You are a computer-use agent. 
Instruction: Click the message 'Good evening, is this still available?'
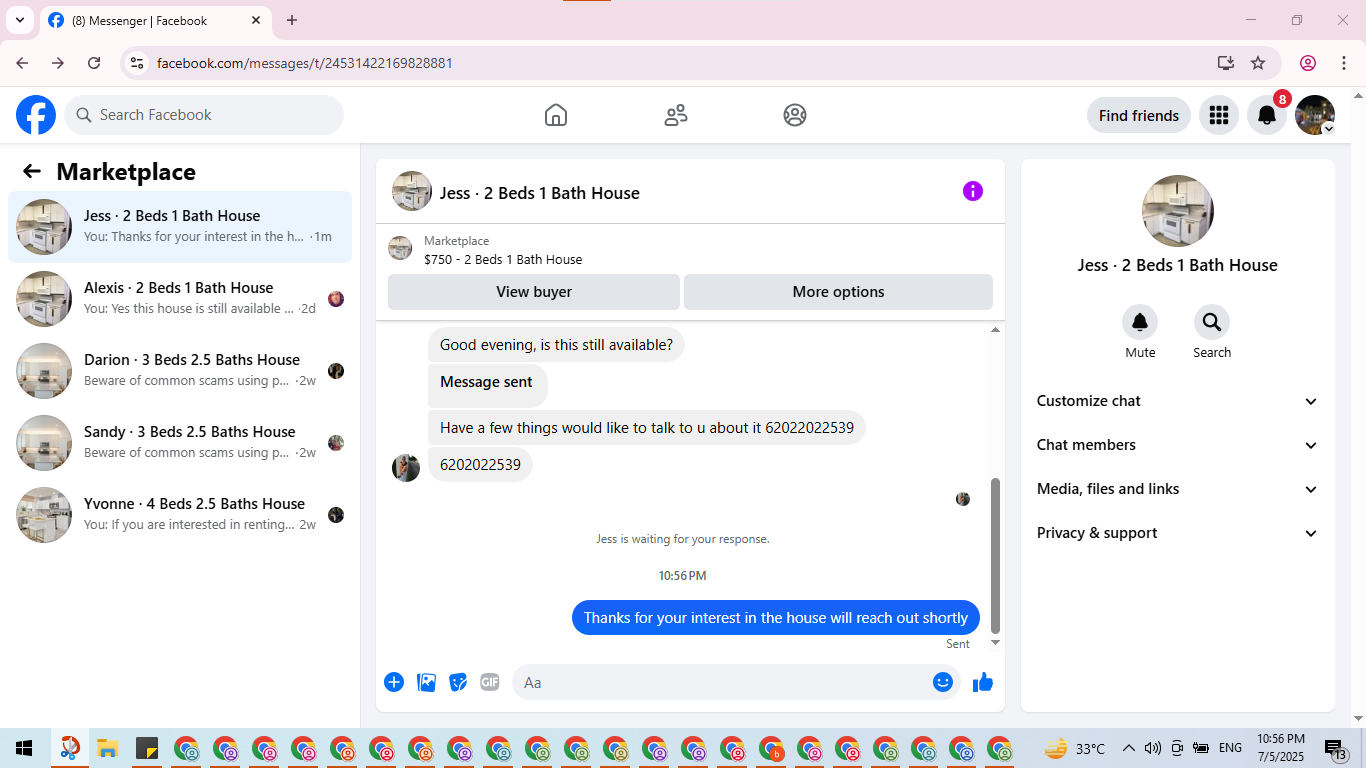click(556, 345)
